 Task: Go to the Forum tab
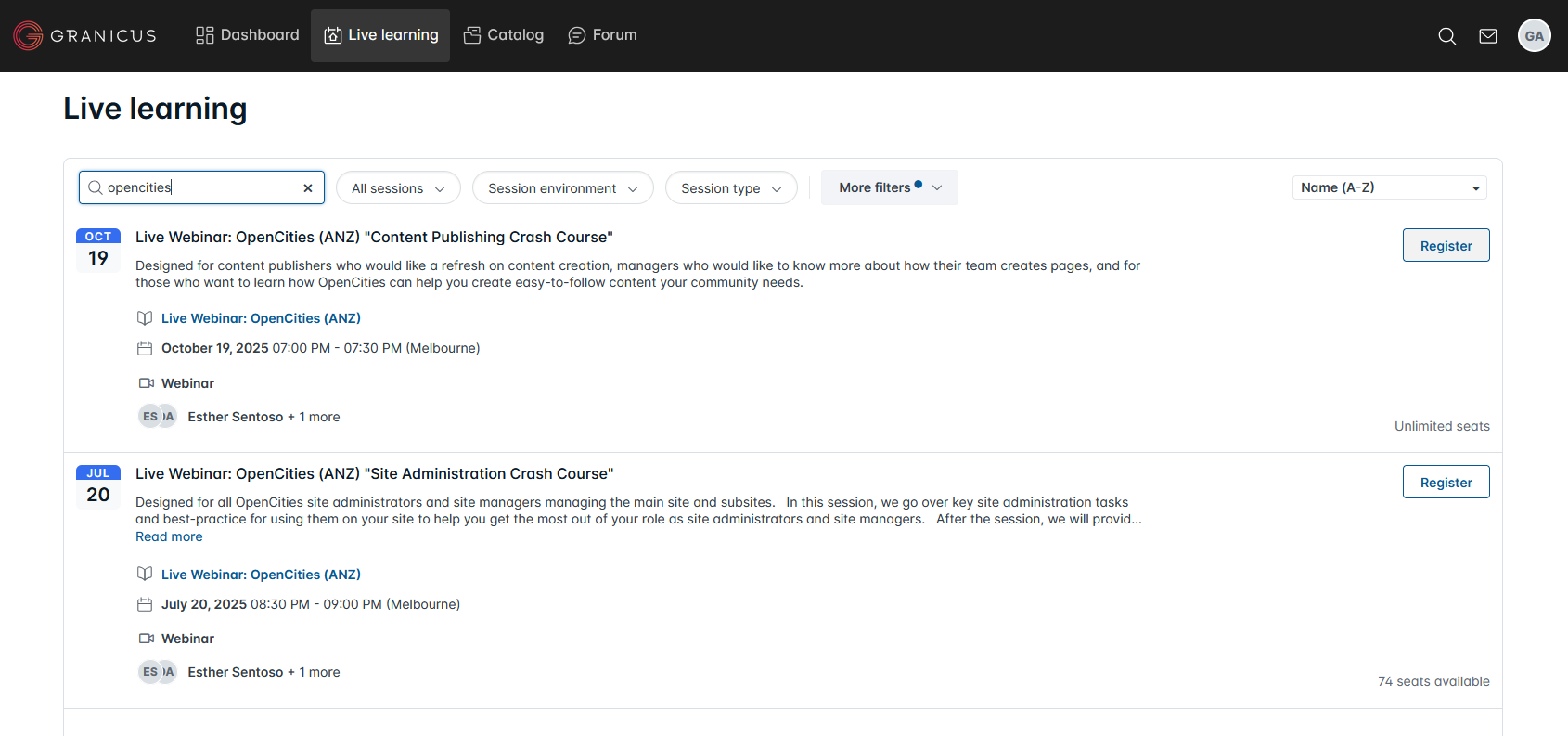click(602, 35)
